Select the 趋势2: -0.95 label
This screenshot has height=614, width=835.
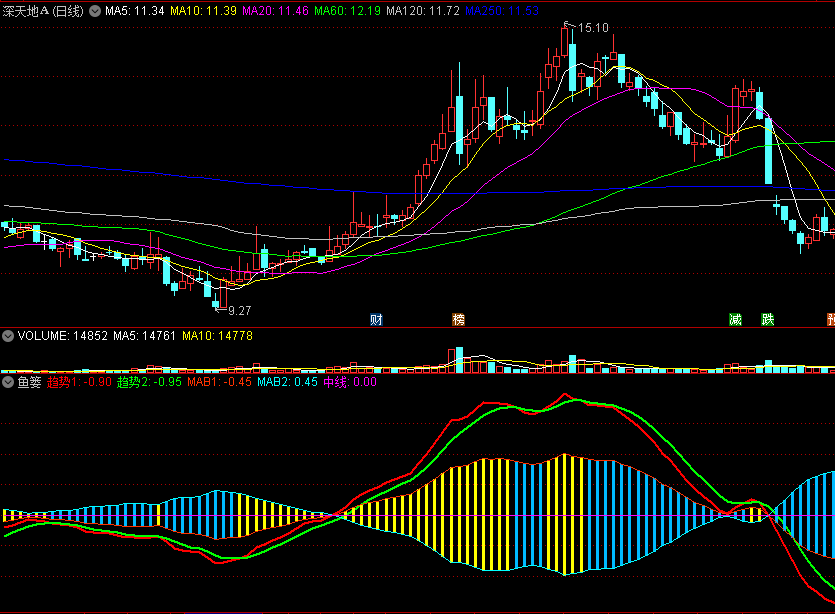click(149, 382)
